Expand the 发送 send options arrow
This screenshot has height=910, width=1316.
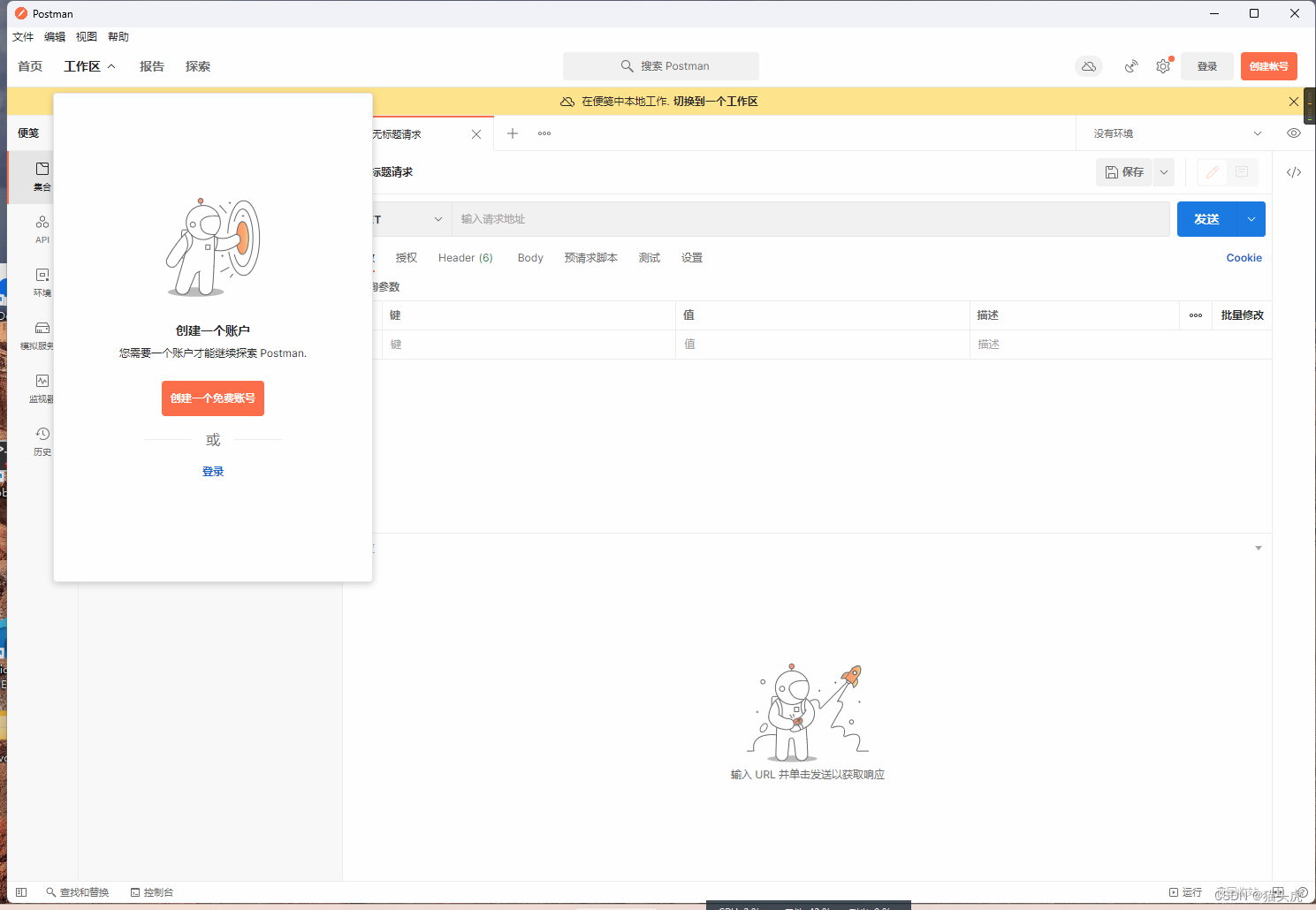(x=1251, y=219)
